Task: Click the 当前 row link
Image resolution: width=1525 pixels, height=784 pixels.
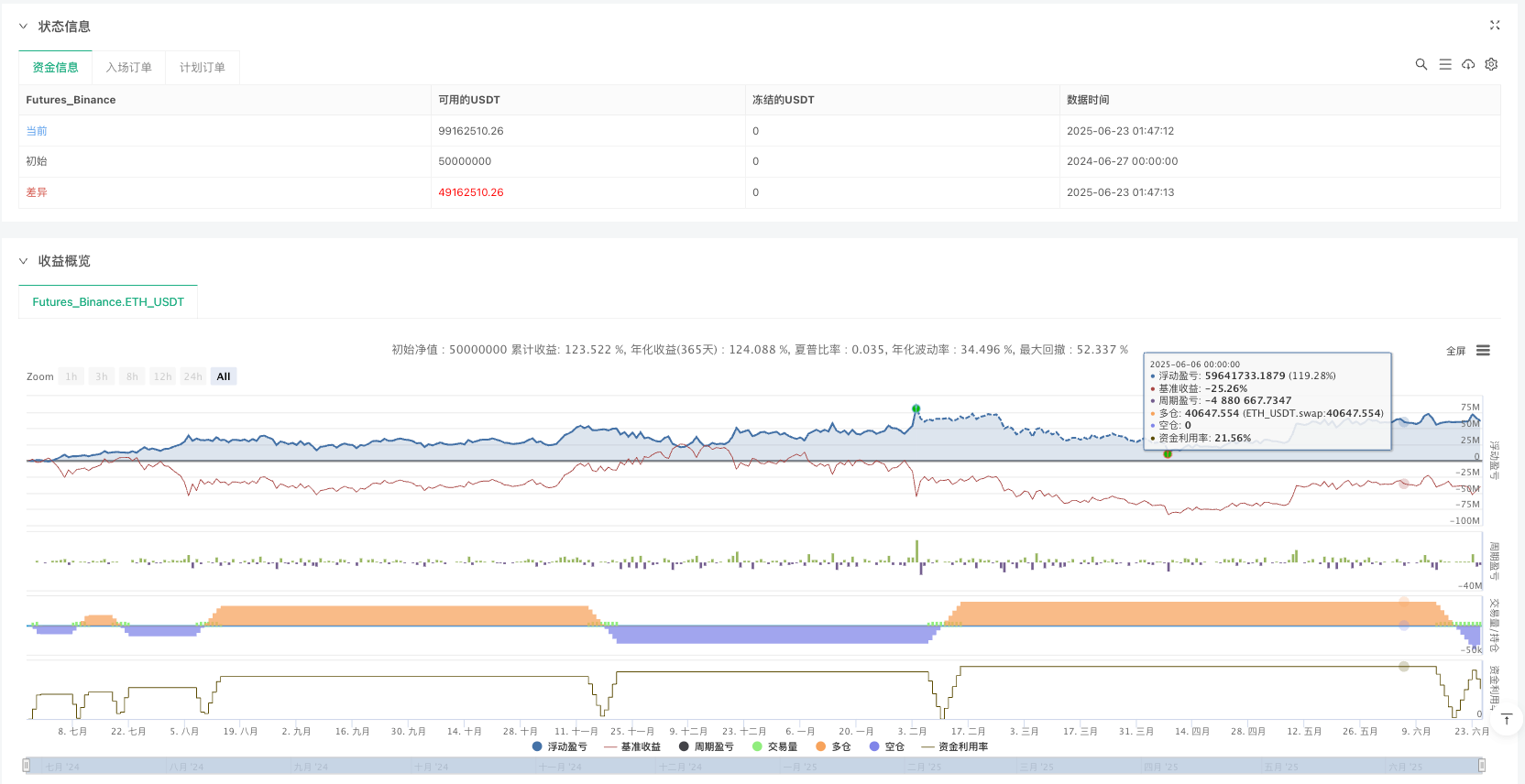Action: click(x=37, y=131)
